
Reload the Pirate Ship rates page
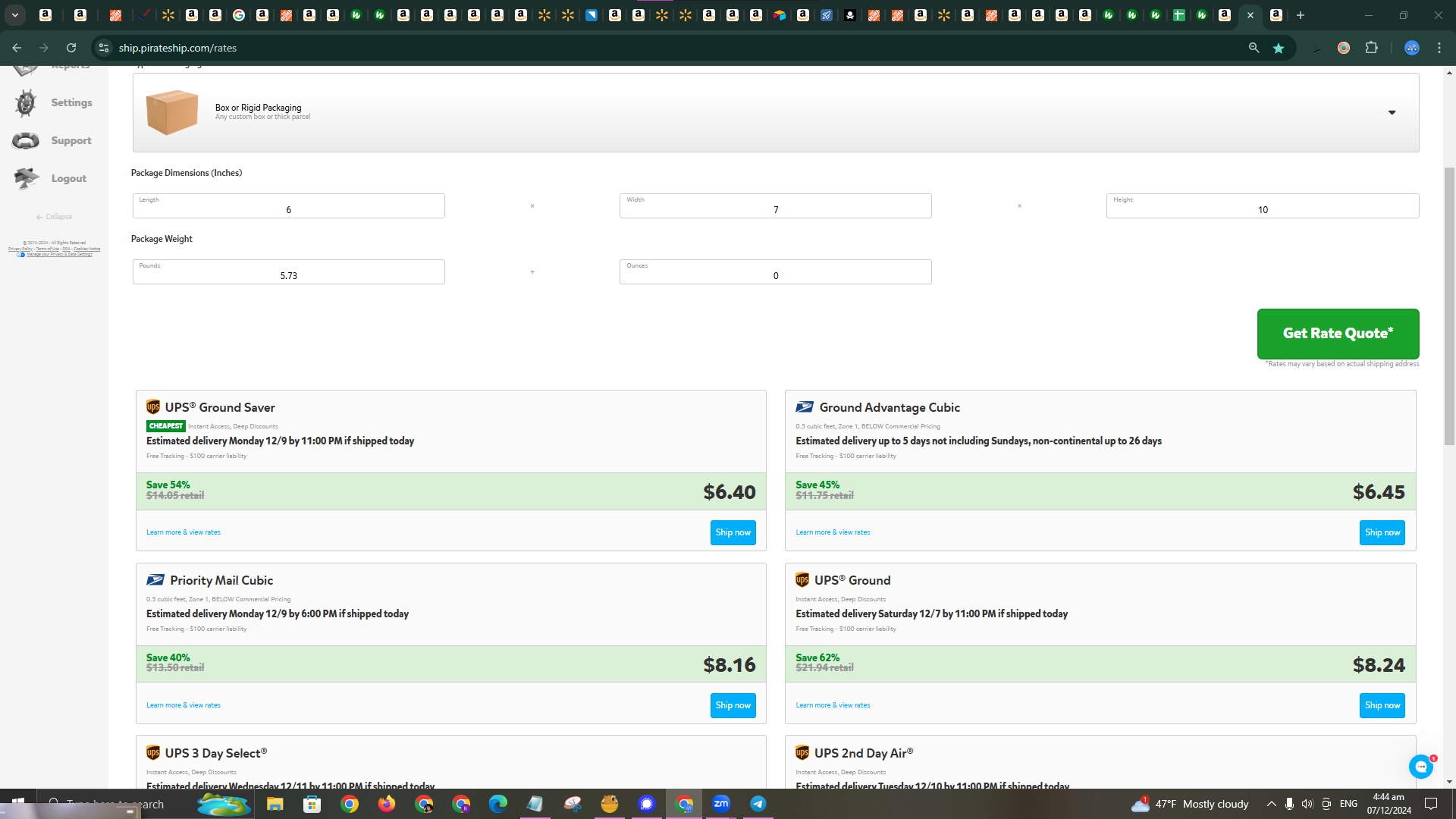[71, 48]
